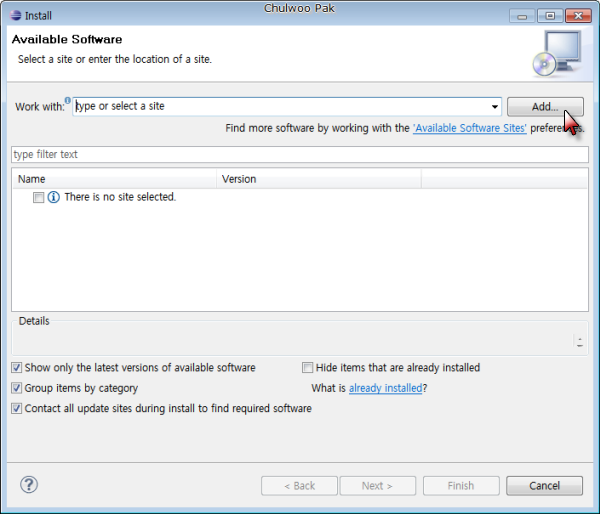This screenshot has height=514, width=600.
Task: Click the Add... button
Action: point(545,106)
